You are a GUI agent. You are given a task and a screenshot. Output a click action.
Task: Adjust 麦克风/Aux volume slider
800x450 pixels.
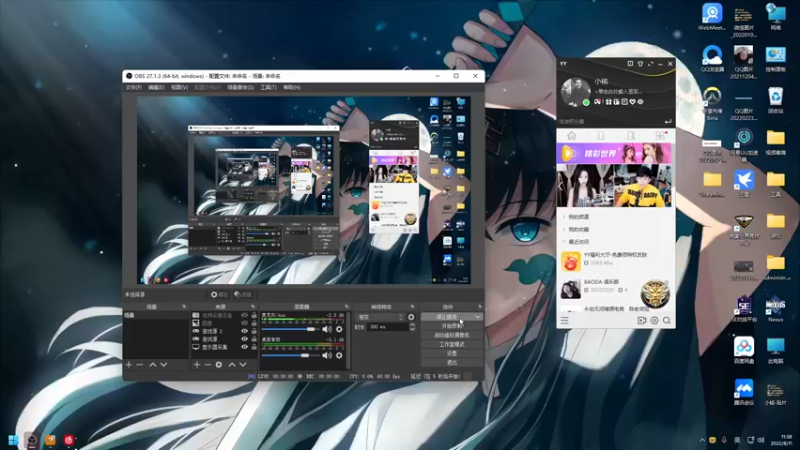pos(289,330)
